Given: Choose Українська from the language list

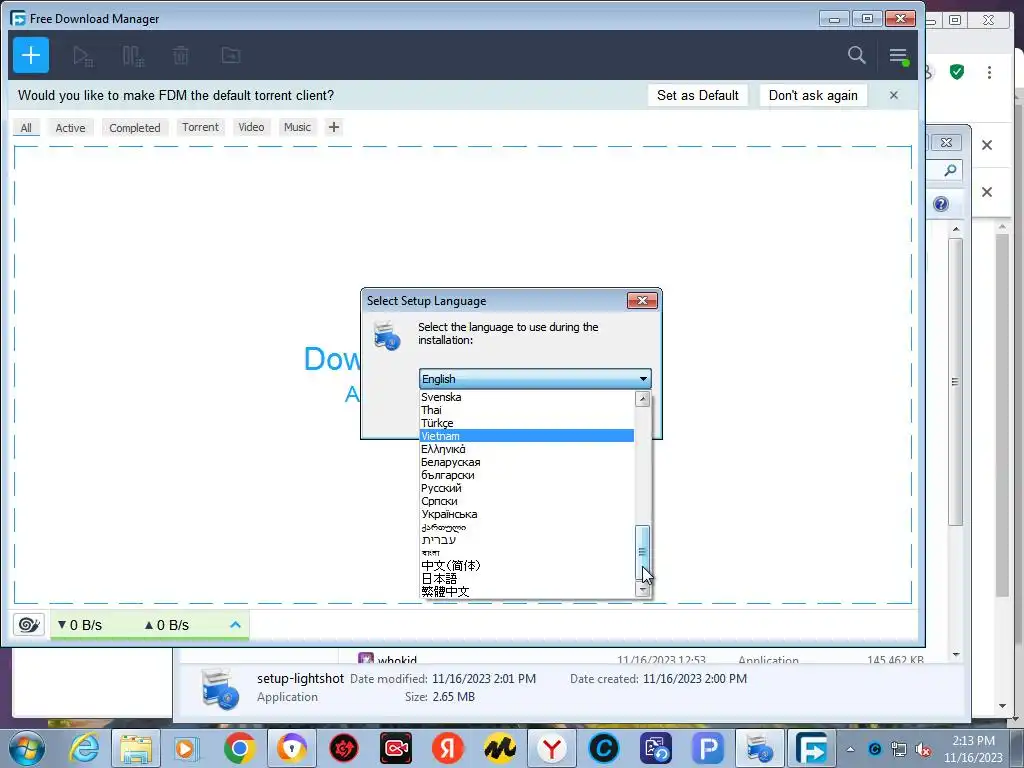Looking at the screenshot, I should (x=526, y=515).
